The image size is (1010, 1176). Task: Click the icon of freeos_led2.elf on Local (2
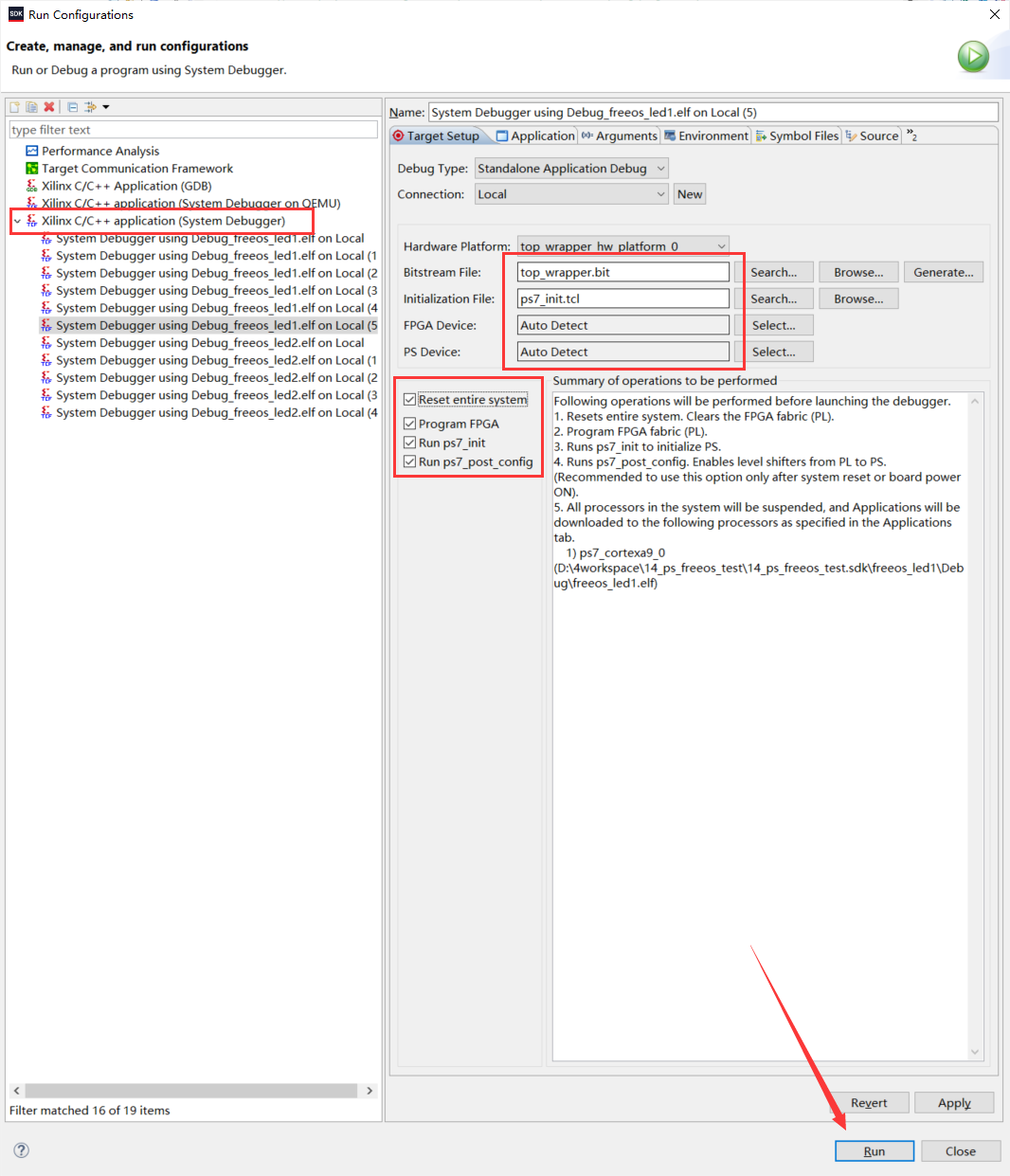coord(46,377)
